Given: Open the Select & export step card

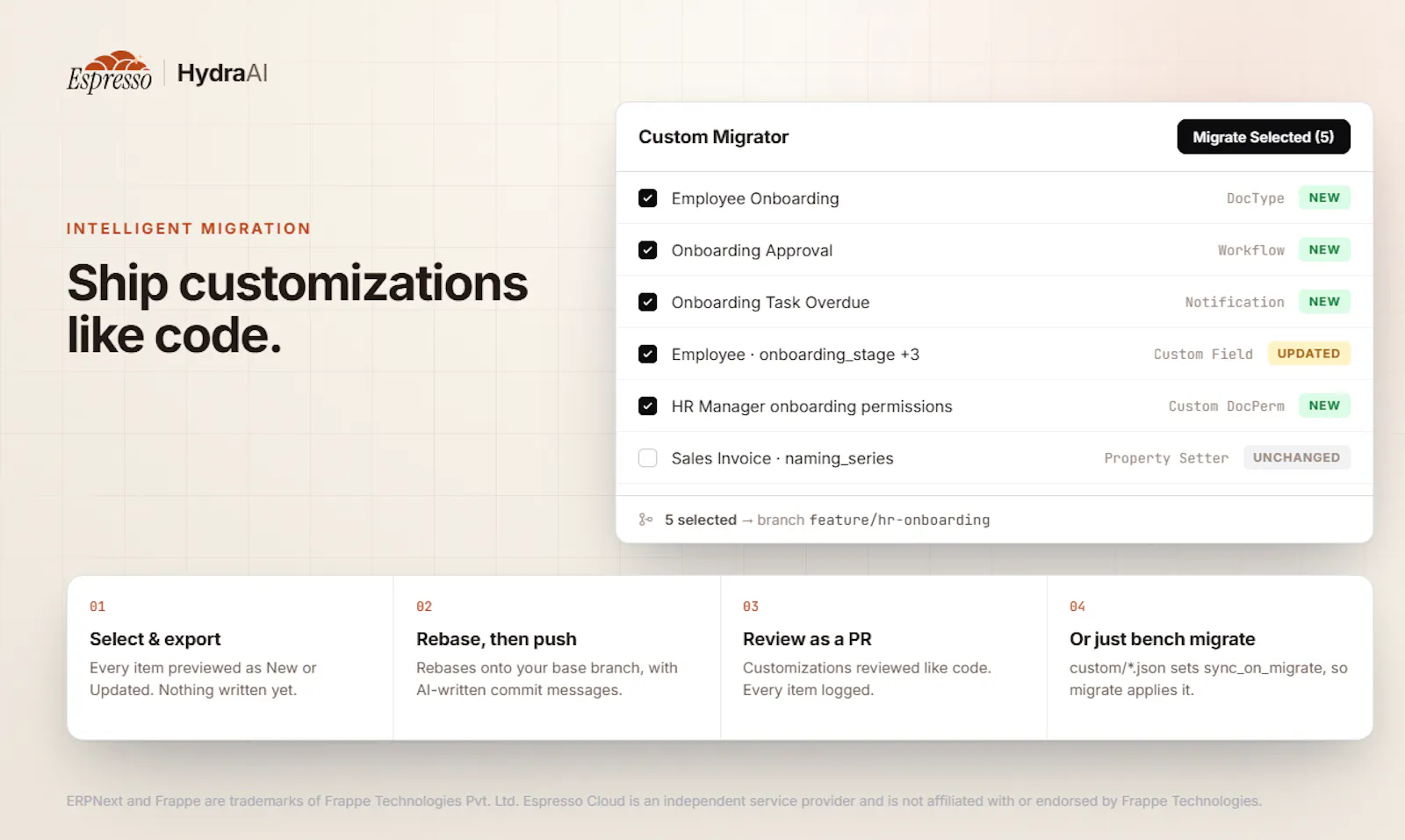Looking at the screenshot, I should 230,657.
